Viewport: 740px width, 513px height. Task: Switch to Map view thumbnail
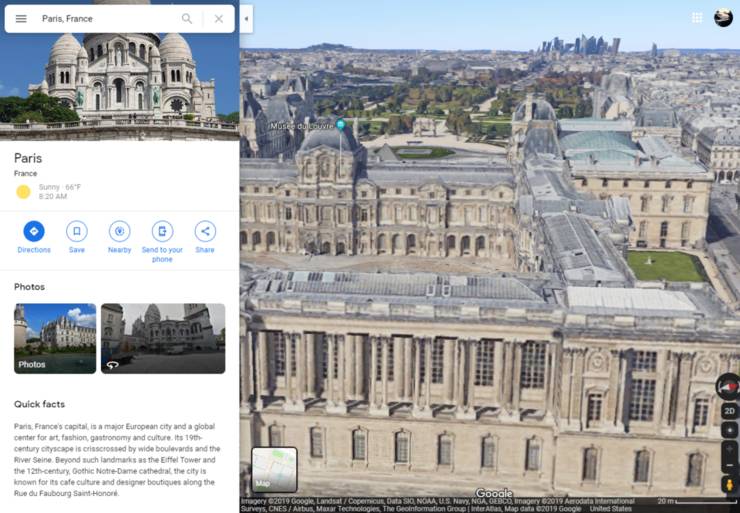click(x=274, y=469)
